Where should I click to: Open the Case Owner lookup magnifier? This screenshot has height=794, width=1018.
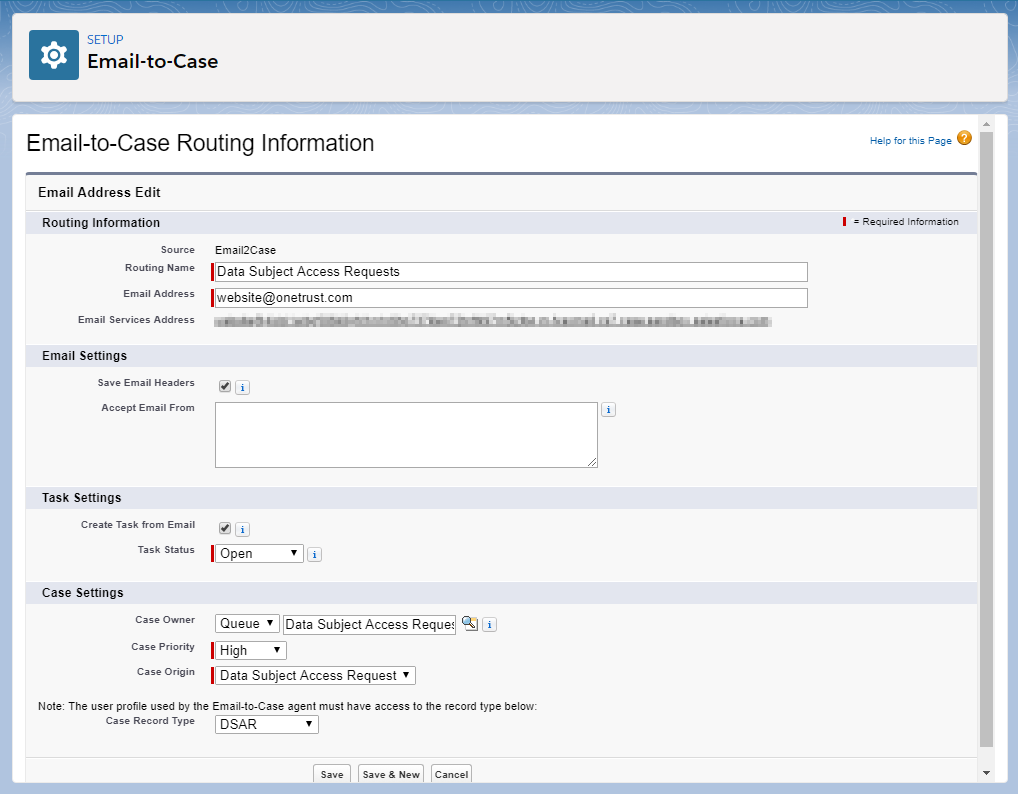coord(470,623)
